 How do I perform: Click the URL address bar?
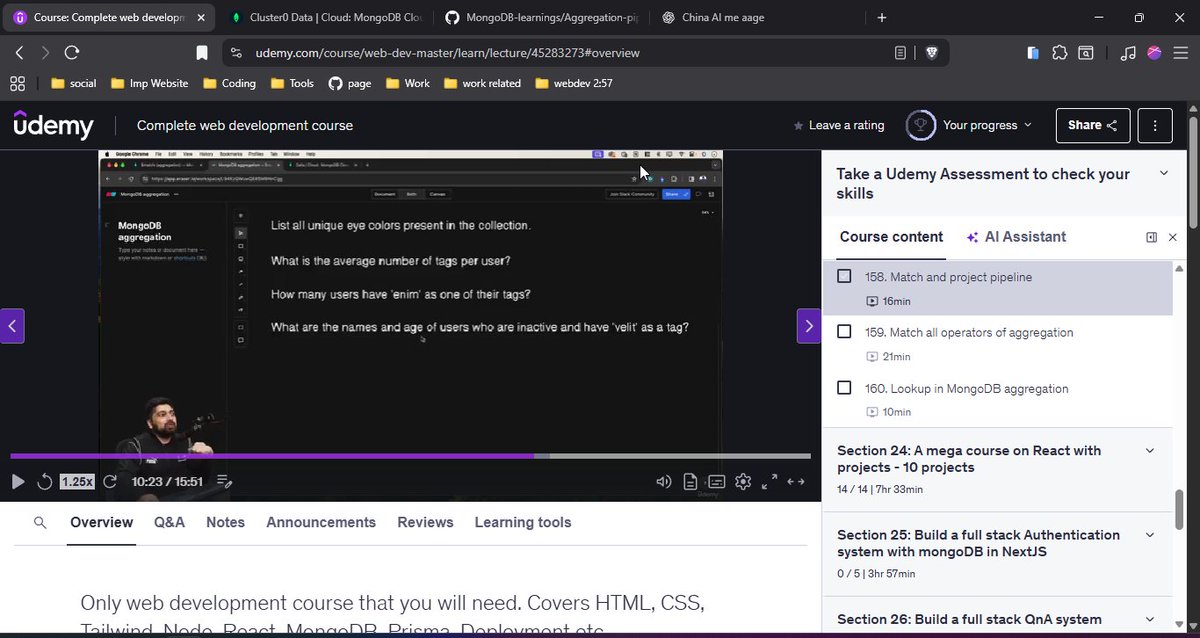(560, 53)
